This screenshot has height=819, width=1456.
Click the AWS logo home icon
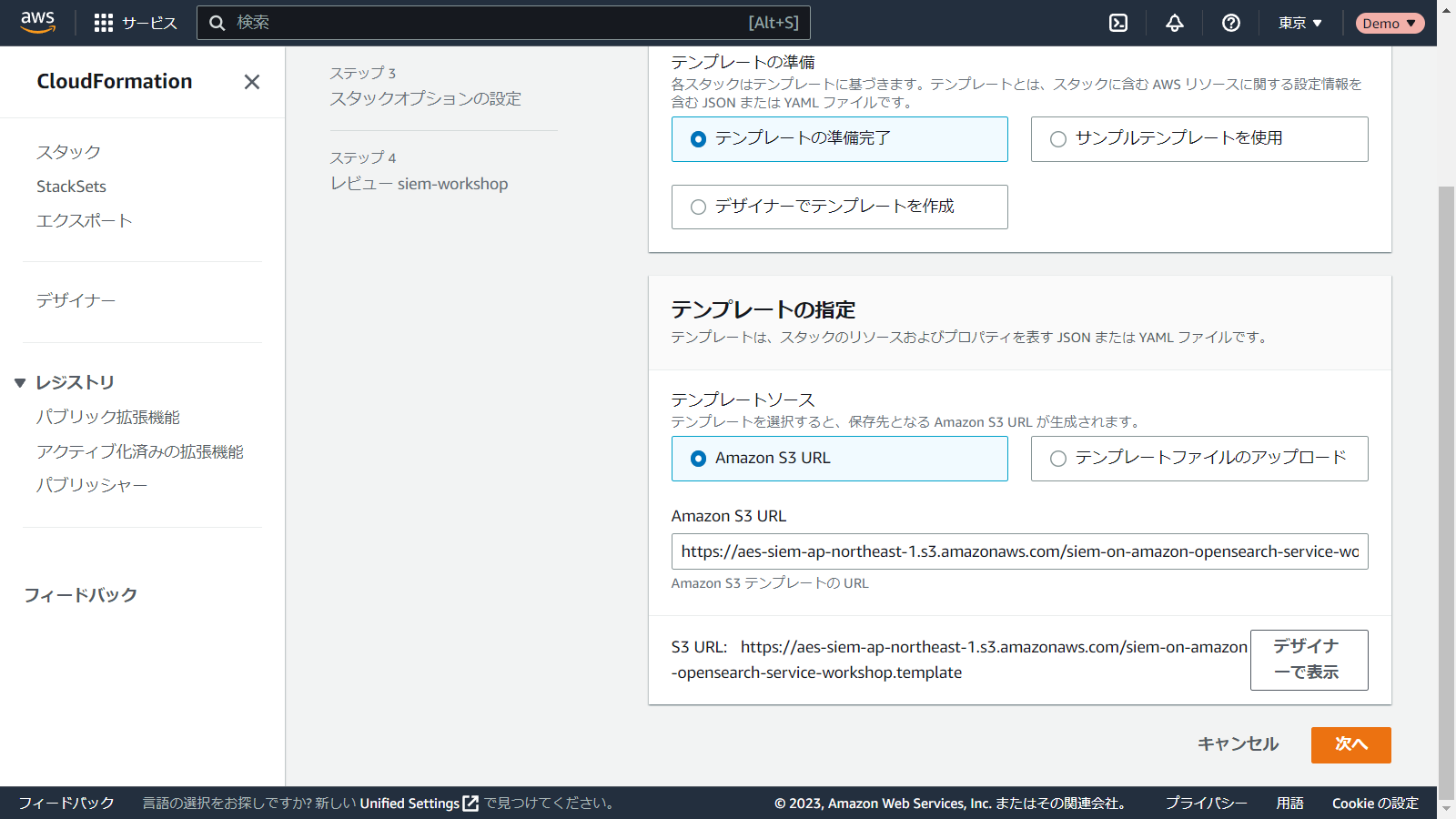tap(37, 23)
